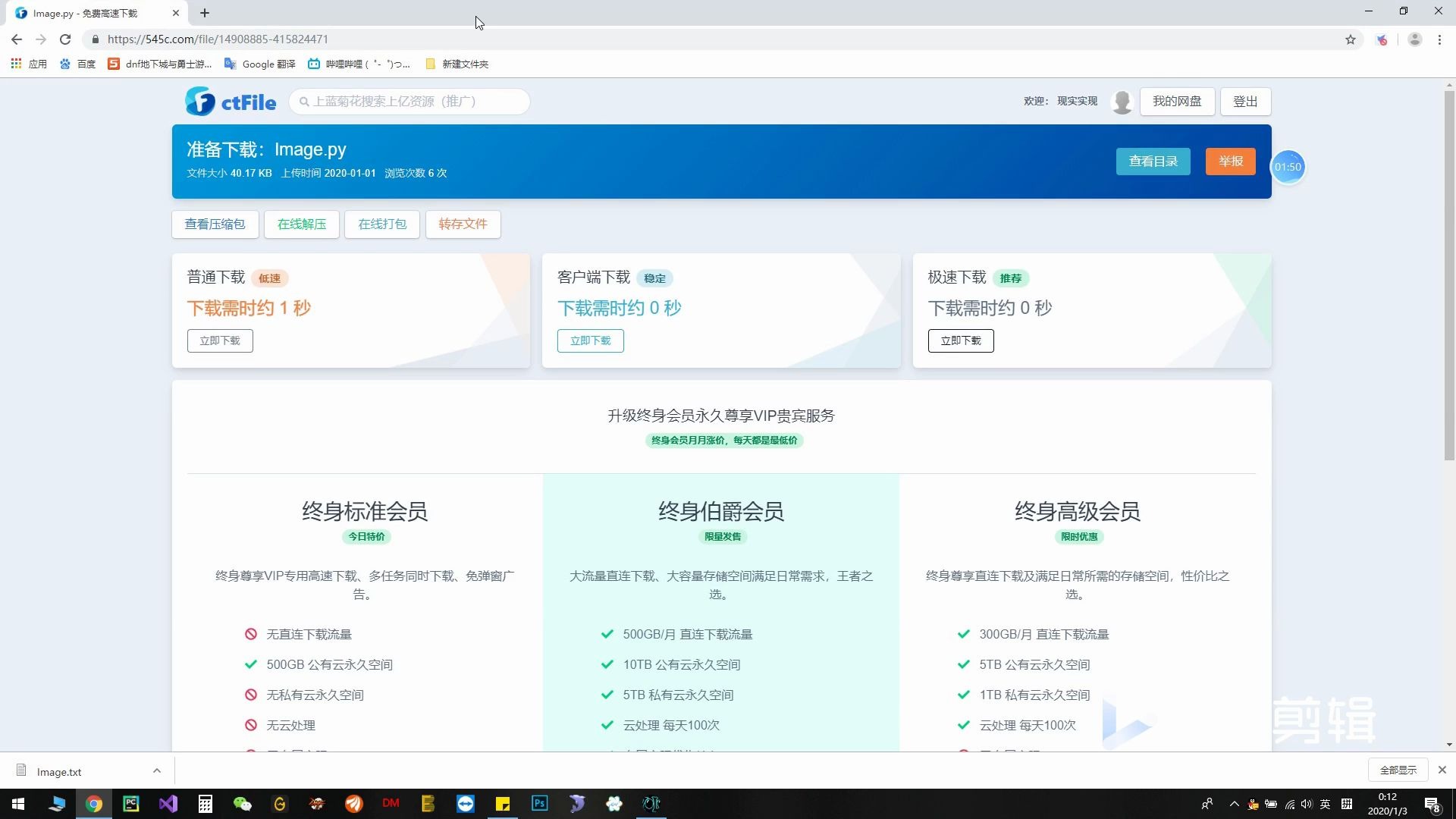Toggle the 英 input language indicator

tap(1326, 805)
